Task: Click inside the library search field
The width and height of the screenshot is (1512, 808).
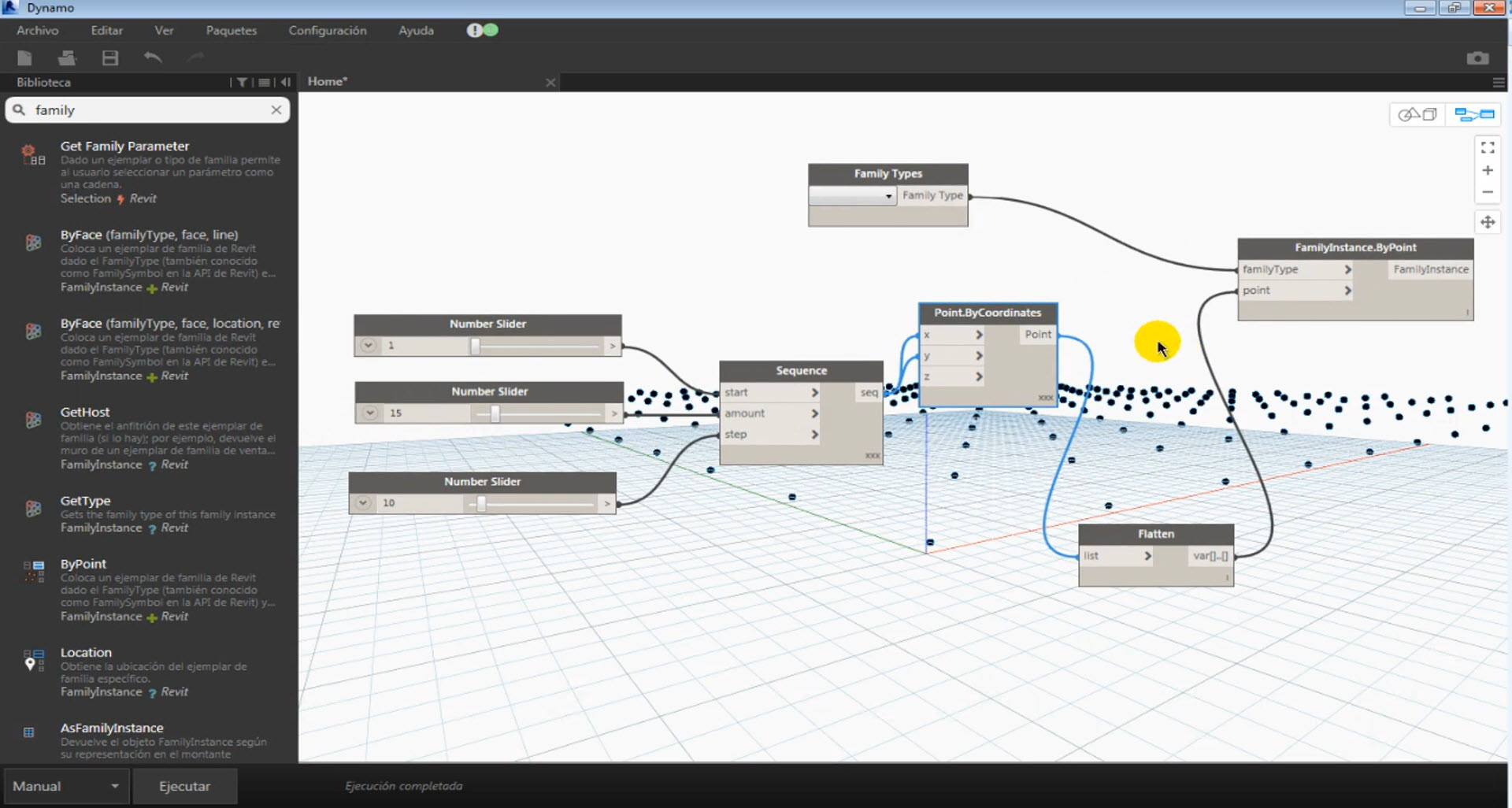Action: tap(142, 109)
